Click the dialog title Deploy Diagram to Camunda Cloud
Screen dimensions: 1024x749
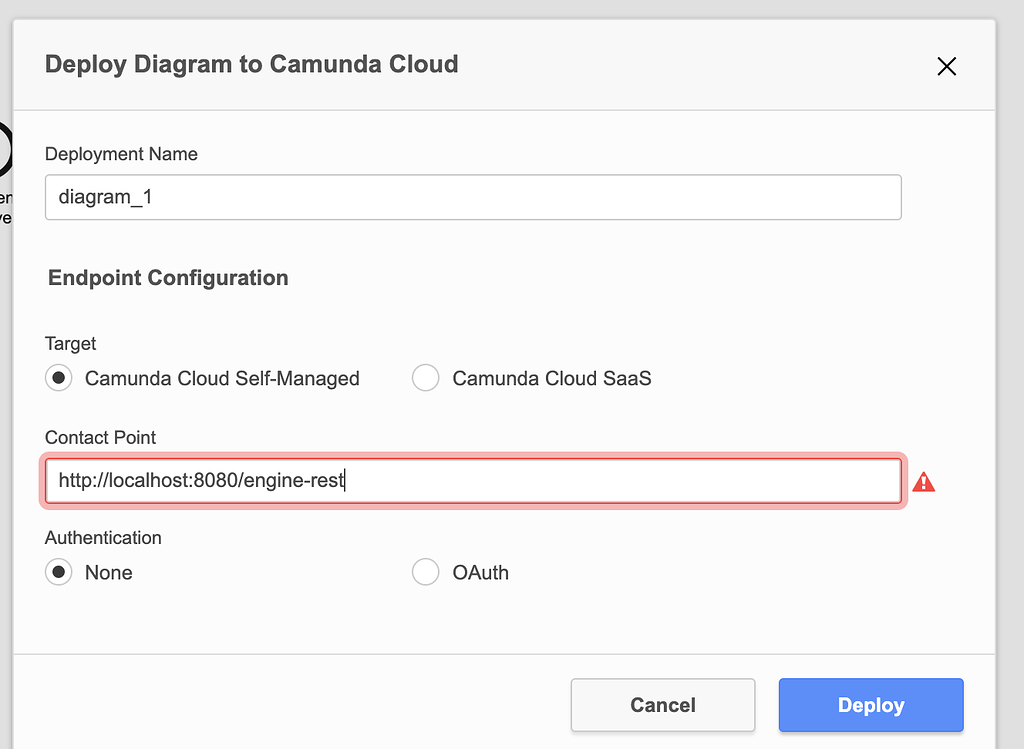point(251,64)
